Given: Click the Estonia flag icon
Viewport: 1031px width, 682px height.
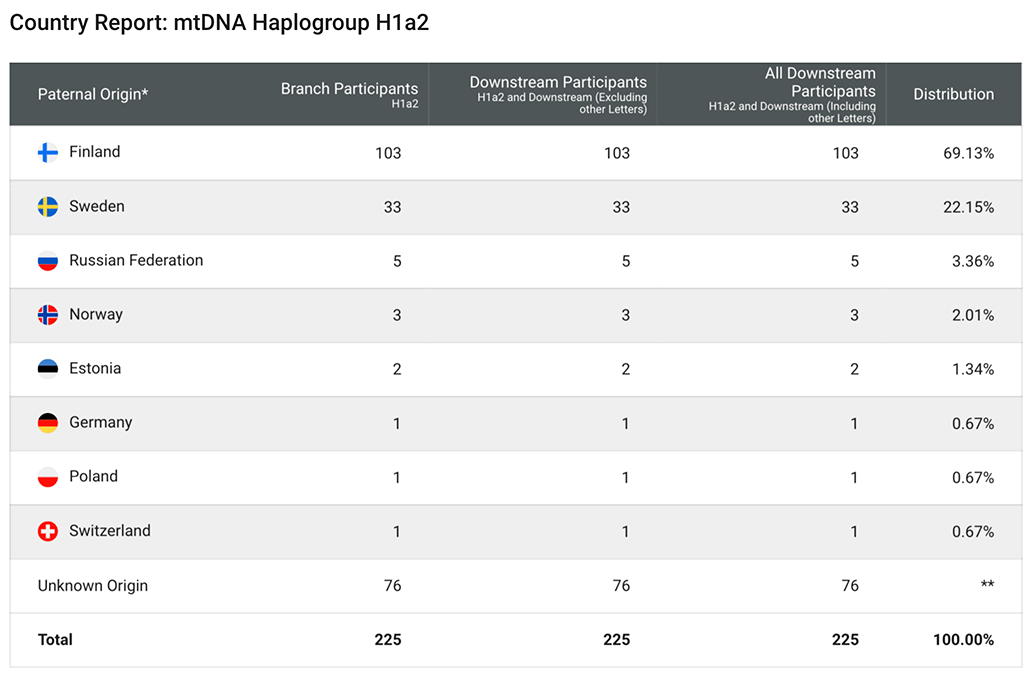Looking at the screenshot, I should (x=47, y=369).
